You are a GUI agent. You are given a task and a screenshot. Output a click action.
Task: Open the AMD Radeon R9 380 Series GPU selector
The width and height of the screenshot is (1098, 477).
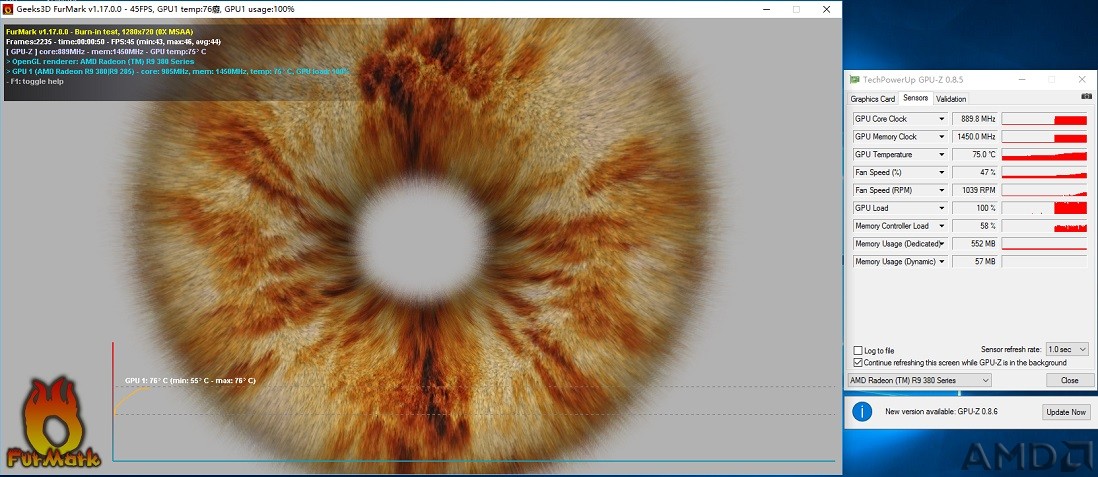pyautogui.click(x=919, y=380)
